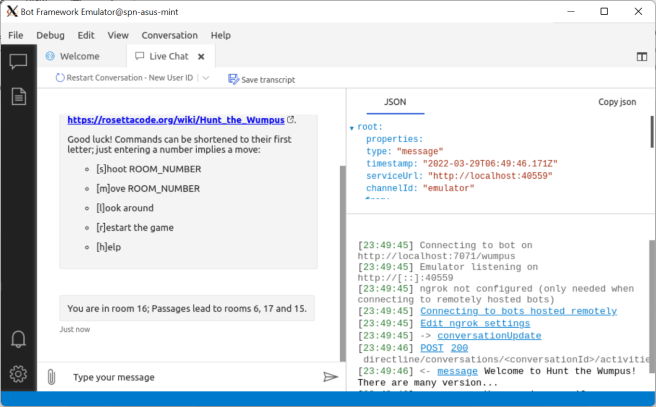Viewport: 656px width, 407px height.
Task: Click the Type your message input
Action: (192, 377)
